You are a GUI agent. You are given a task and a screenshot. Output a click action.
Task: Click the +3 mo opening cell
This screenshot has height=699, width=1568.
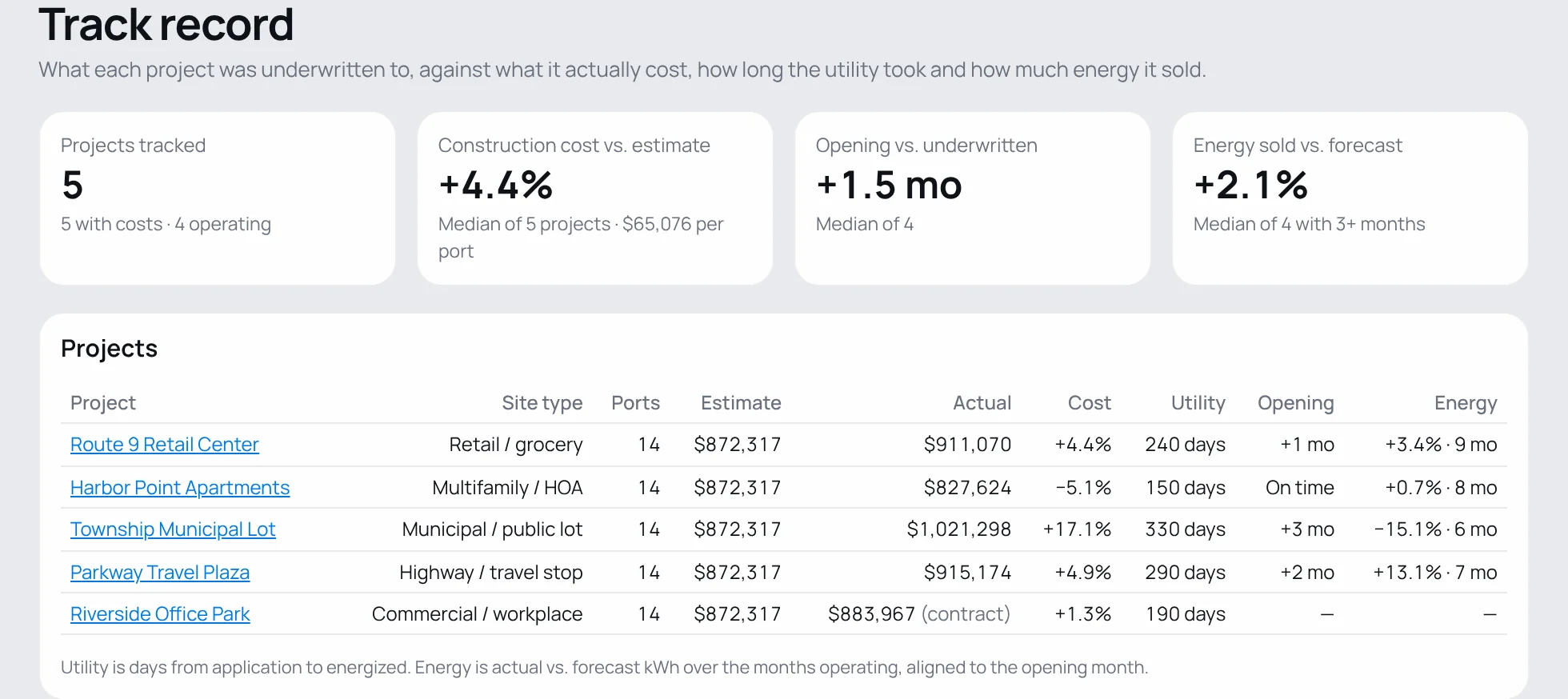pos(1307,529)
